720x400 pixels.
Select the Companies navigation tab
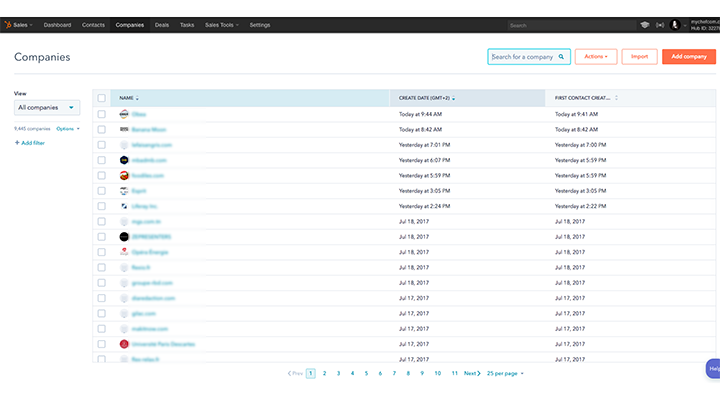click(129, 25)
